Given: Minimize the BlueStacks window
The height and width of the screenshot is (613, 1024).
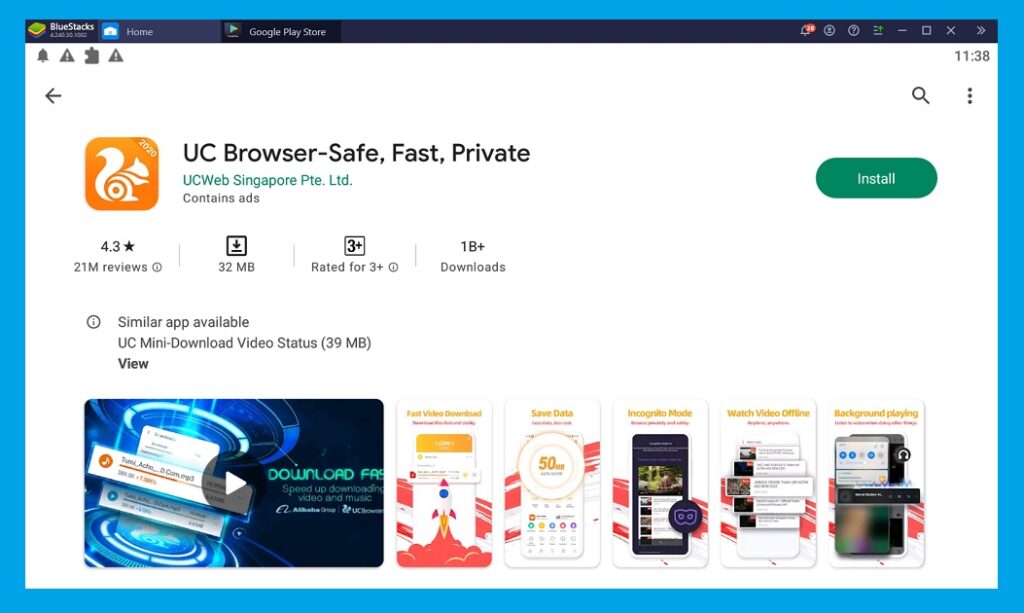Looking at the screenshot, I should [x=902, y=30].
